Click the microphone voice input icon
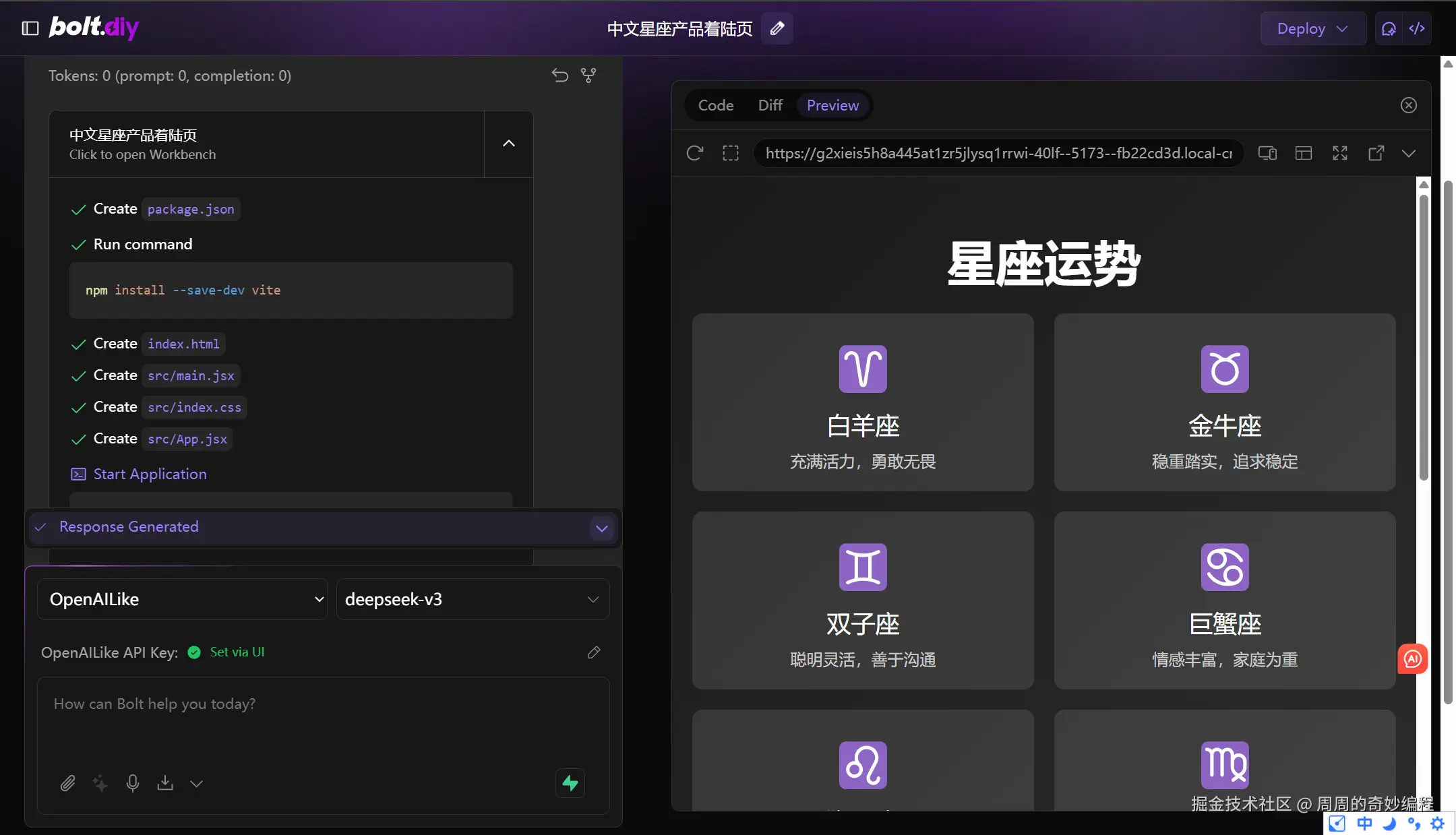1456x835 pixels. coord(133,783)
